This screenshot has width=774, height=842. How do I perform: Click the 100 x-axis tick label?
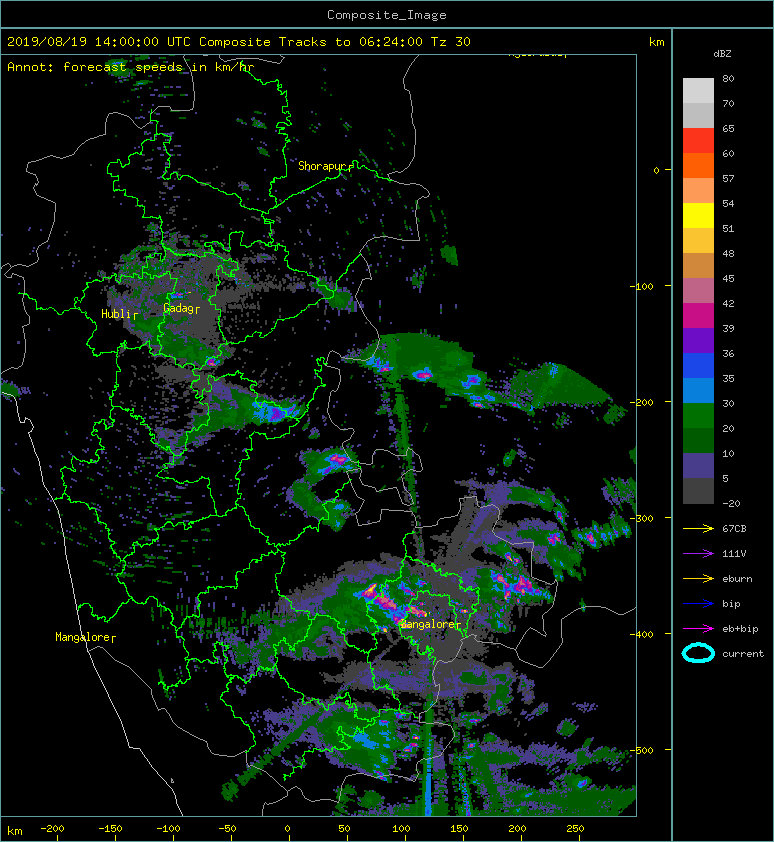click(401, 829)
